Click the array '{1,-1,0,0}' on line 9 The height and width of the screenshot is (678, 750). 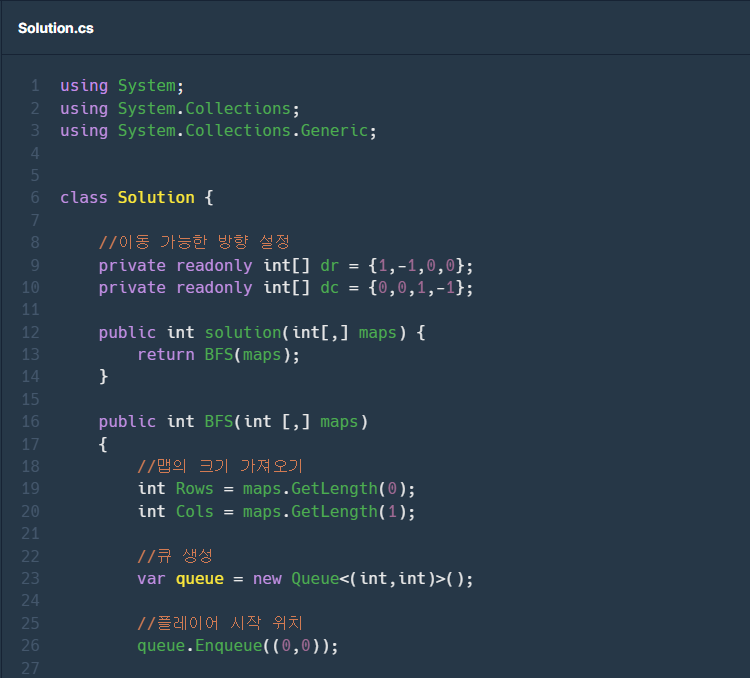pos(416,266)
